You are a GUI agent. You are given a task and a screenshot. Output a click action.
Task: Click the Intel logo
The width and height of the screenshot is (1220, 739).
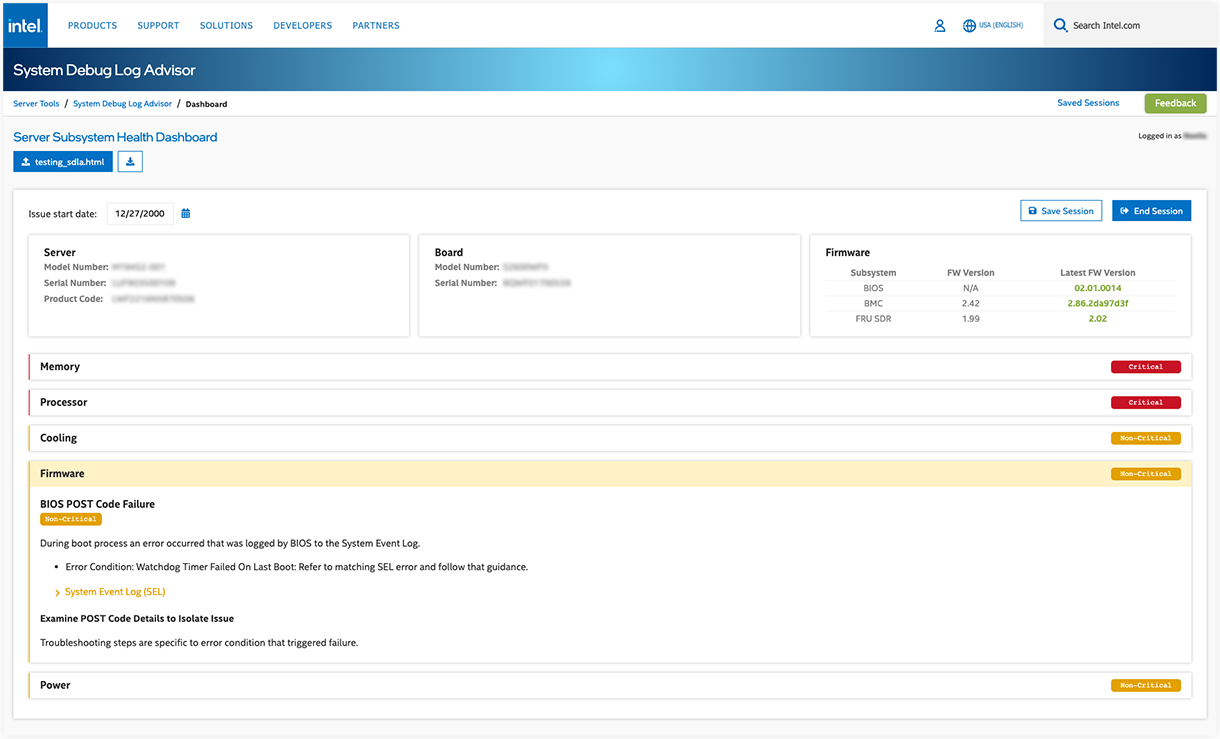[x=25, y=25]
